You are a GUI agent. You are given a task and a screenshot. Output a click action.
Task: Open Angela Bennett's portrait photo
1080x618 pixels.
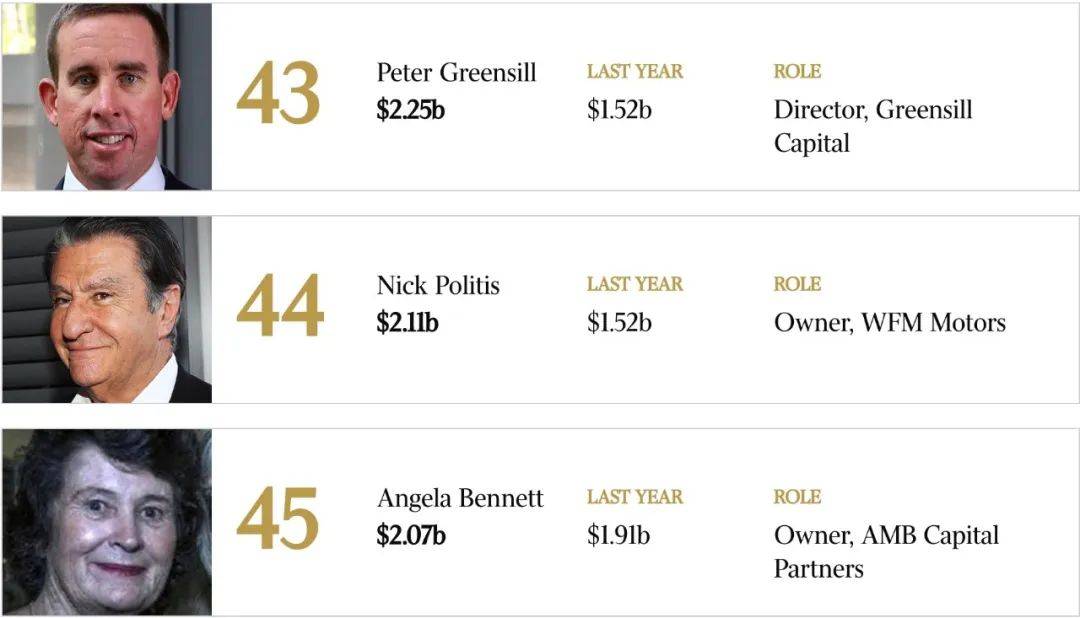click(x=107, y=522)
